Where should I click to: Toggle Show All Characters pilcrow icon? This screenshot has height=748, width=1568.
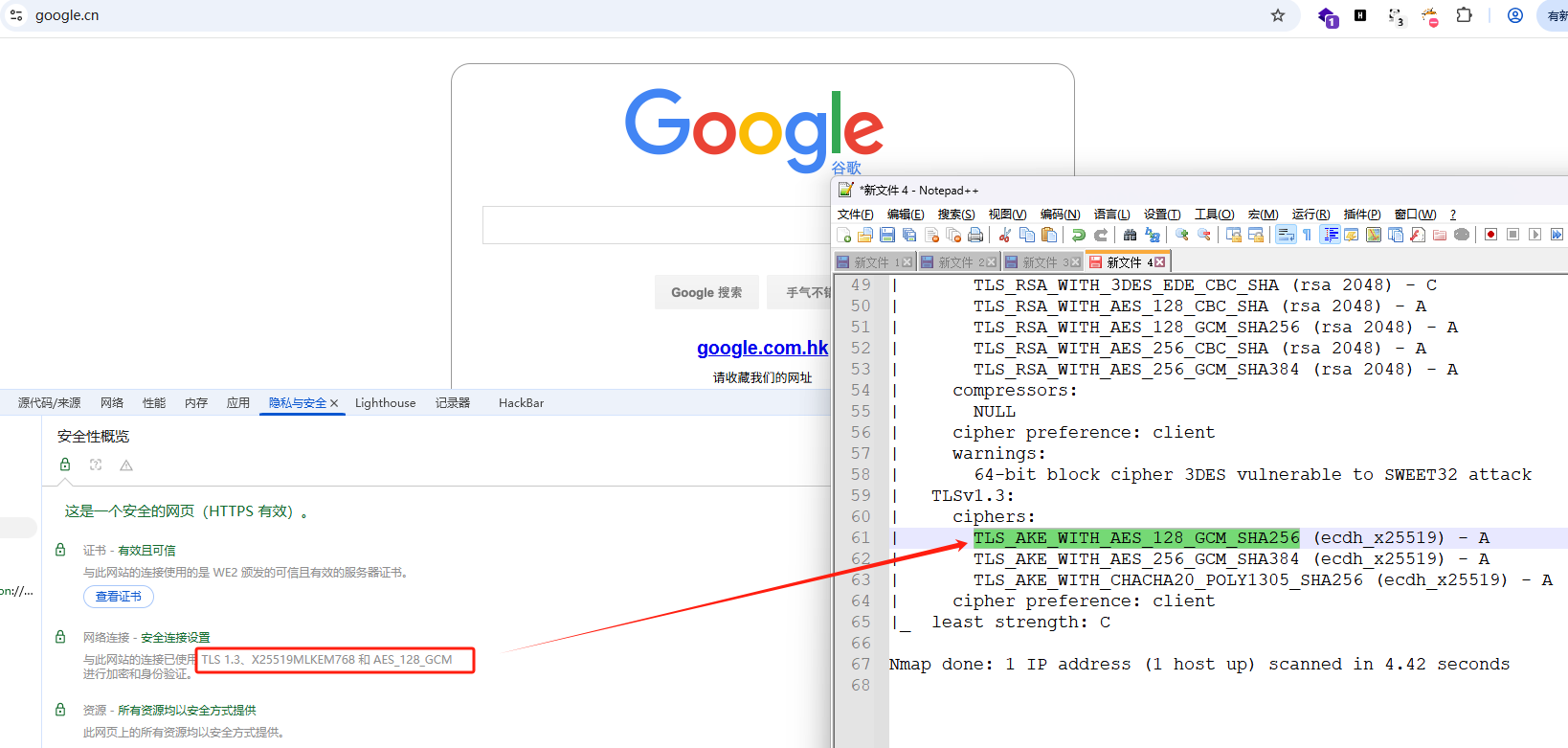coord(1307,235)
